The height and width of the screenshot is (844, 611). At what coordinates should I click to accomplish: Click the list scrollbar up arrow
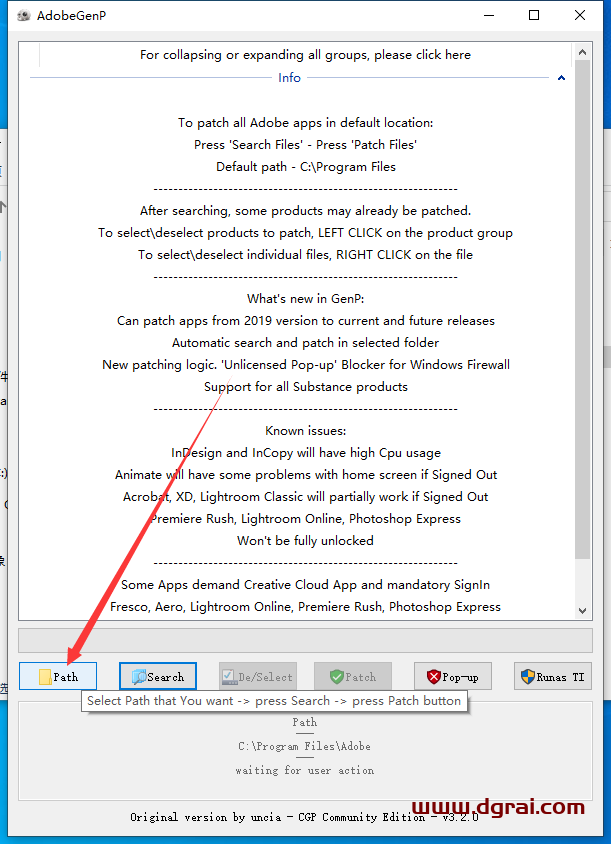coord(582,52)
